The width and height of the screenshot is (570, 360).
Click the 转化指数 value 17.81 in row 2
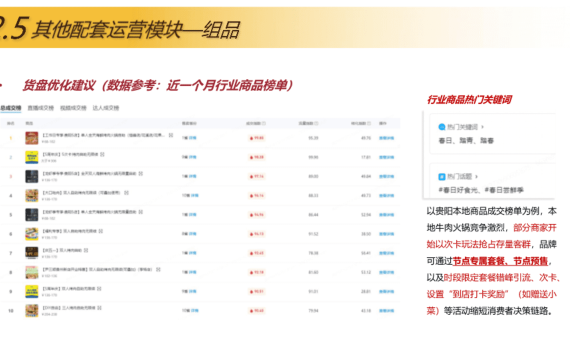[x=366, y=157]
